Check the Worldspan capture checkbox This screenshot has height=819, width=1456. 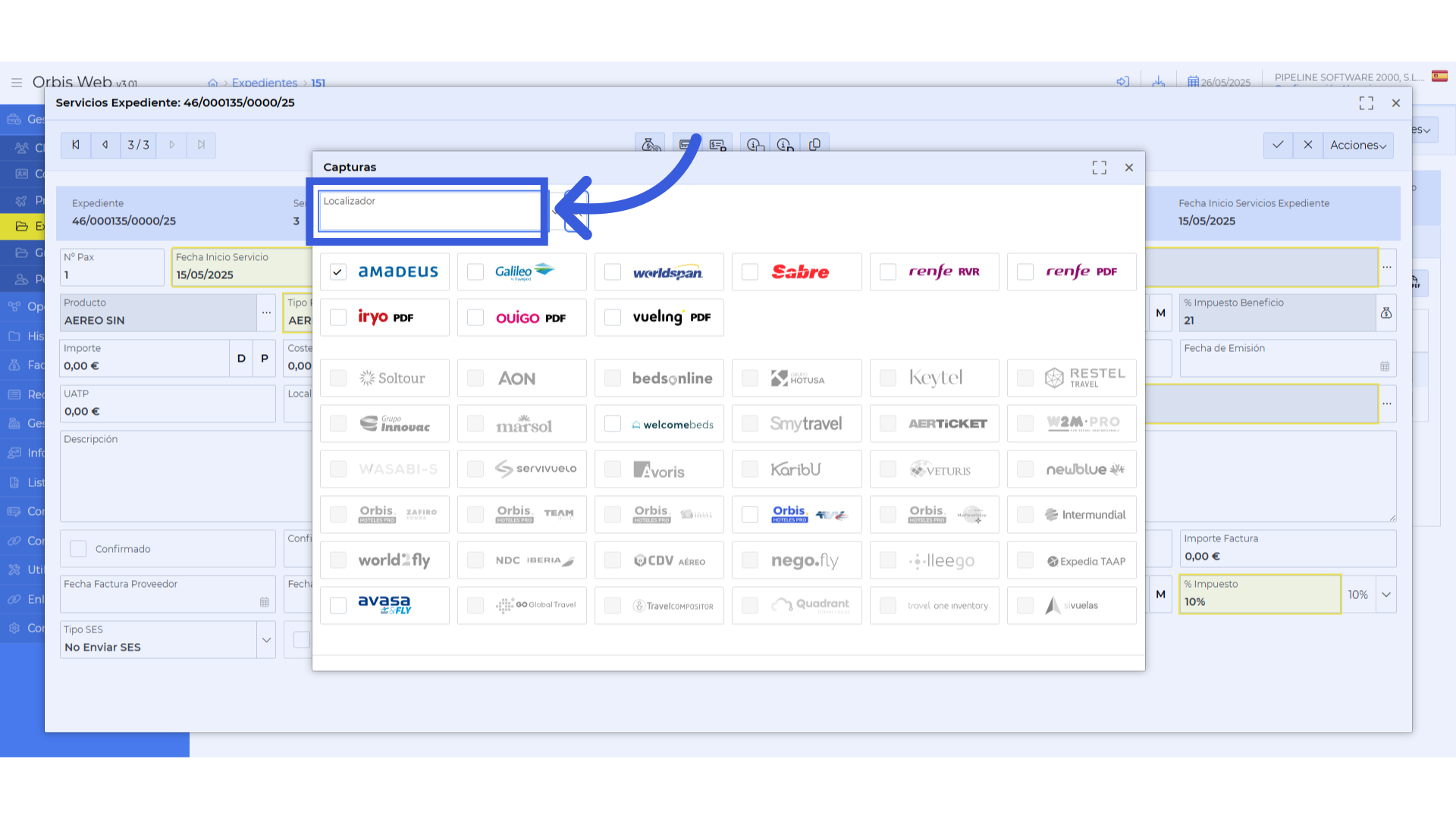[x=613, y=271]
